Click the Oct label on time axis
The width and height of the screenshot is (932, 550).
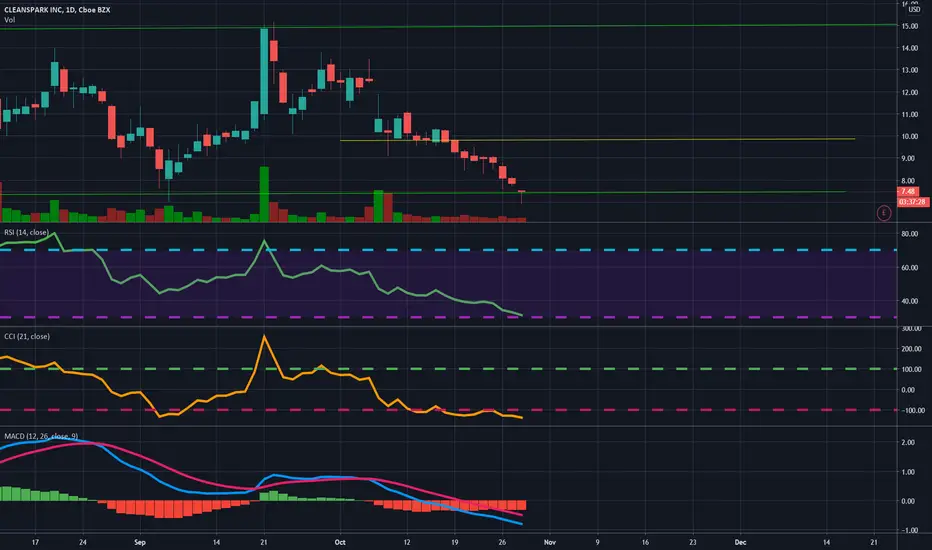coord(340,542)
